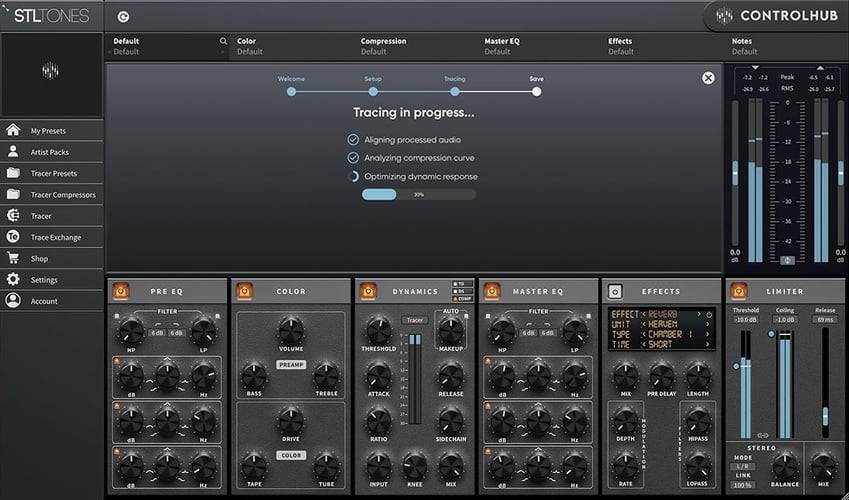Go to Setup step in wizard

pos(373,92)
